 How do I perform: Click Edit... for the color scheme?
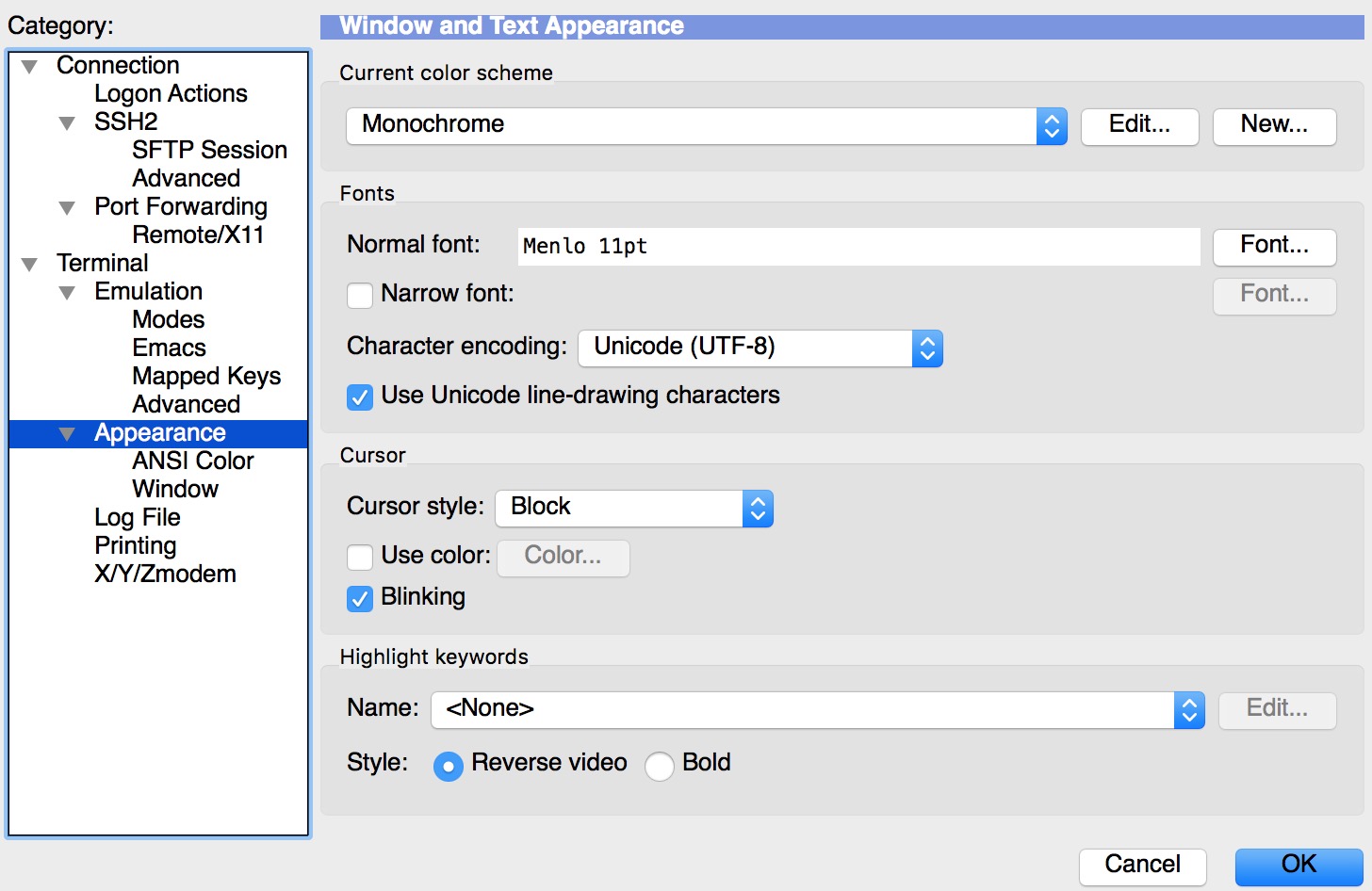[x=1139, y=125]
